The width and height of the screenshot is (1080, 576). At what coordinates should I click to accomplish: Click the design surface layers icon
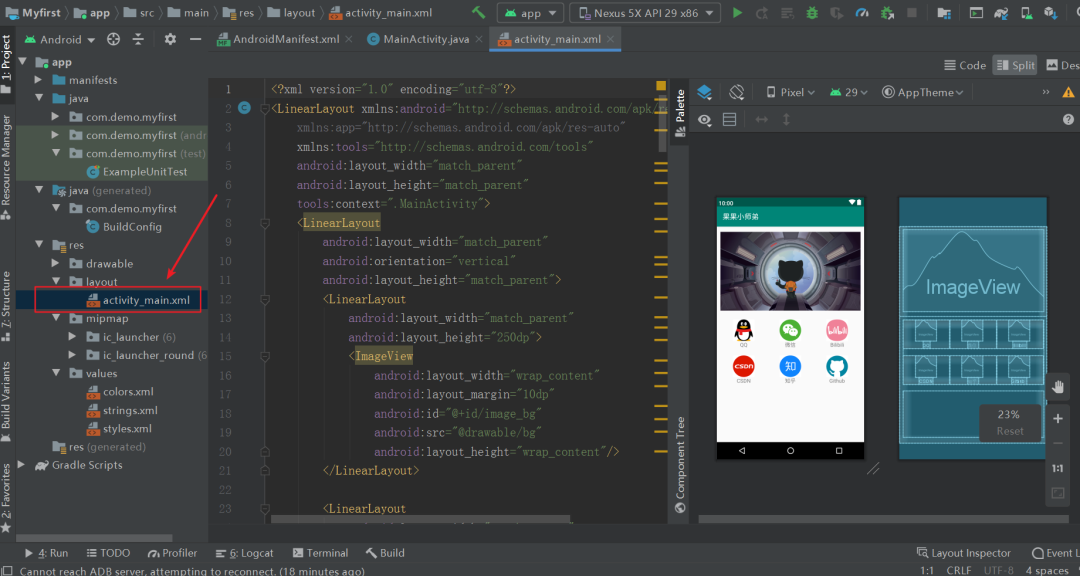[x=704, y=92]
